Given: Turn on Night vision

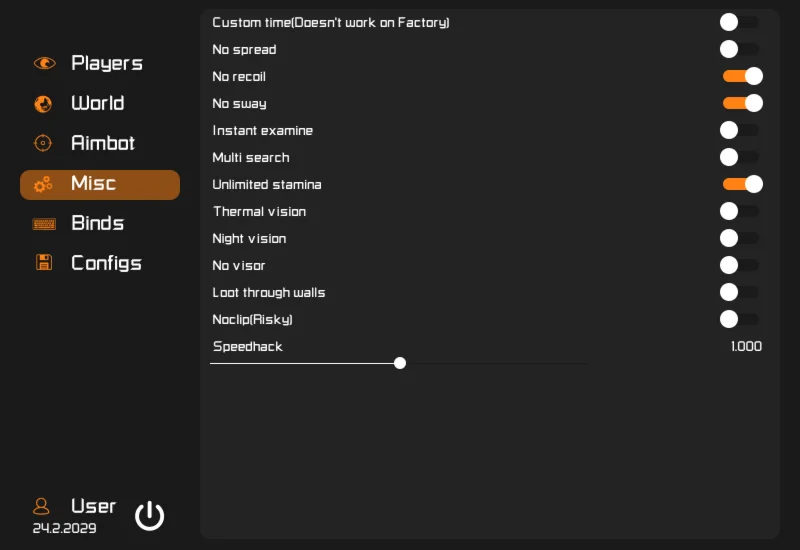Looking at the screenshot, I should point(739,238).
